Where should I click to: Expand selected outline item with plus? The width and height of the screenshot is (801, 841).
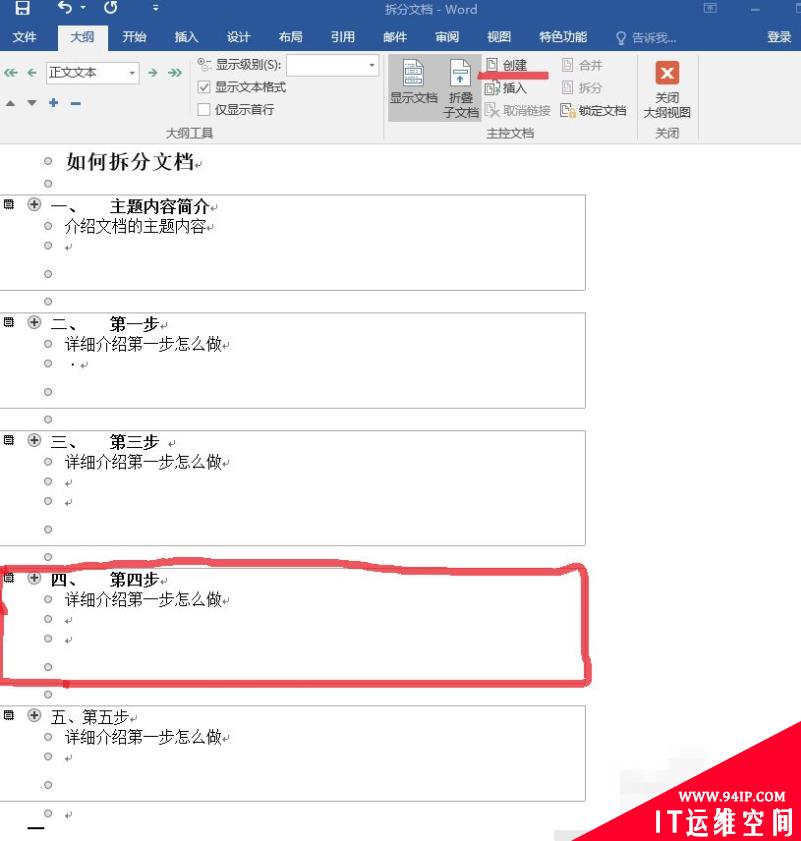(x=54, y=102)
